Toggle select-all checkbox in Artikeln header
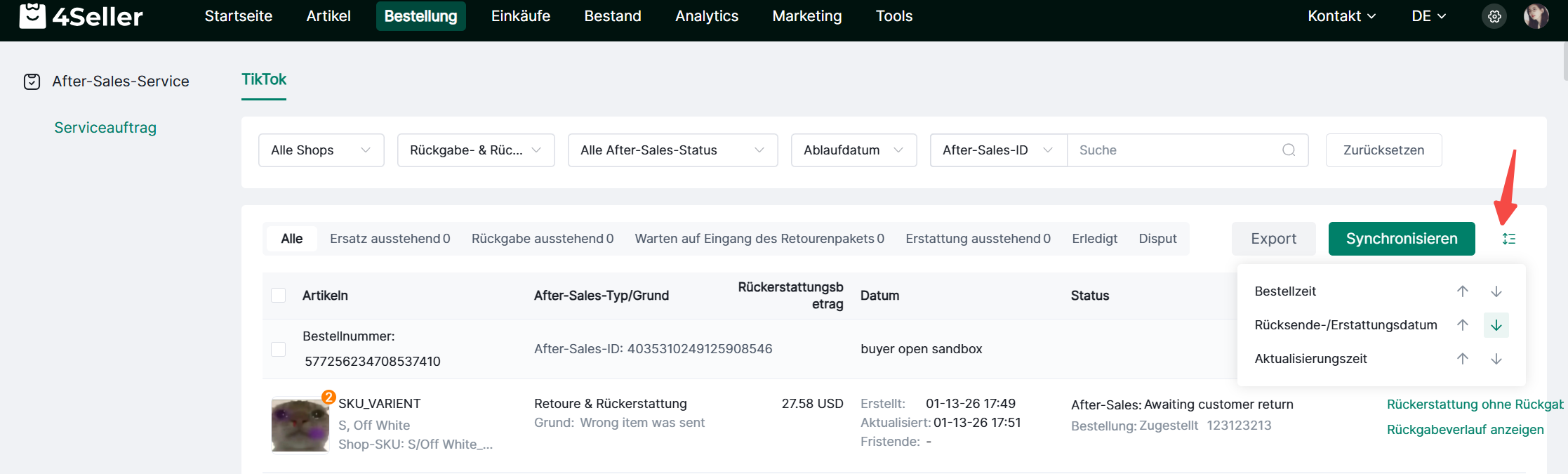The image size is (1568, 474). coord(279,296)
